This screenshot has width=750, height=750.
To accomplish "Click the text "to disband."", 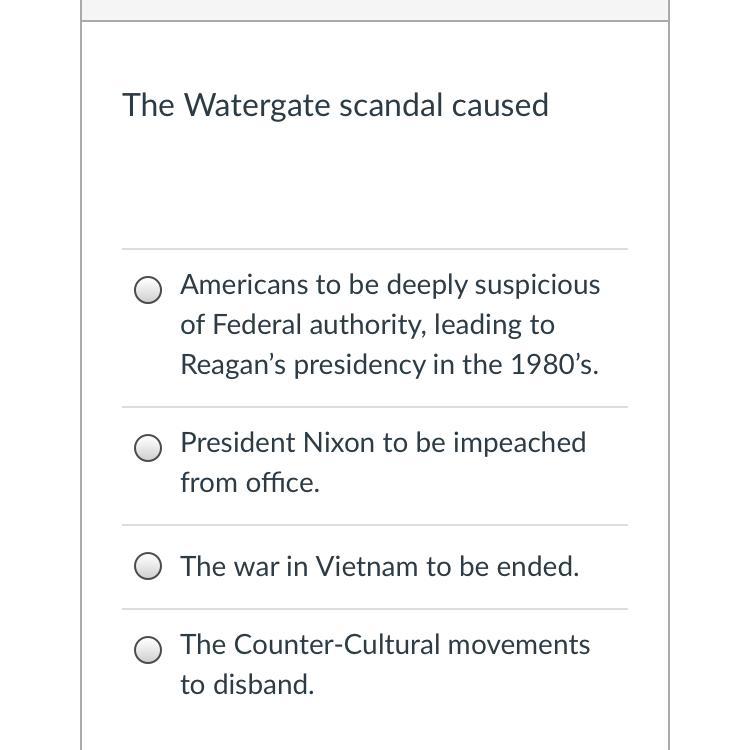I will [247, 685].
